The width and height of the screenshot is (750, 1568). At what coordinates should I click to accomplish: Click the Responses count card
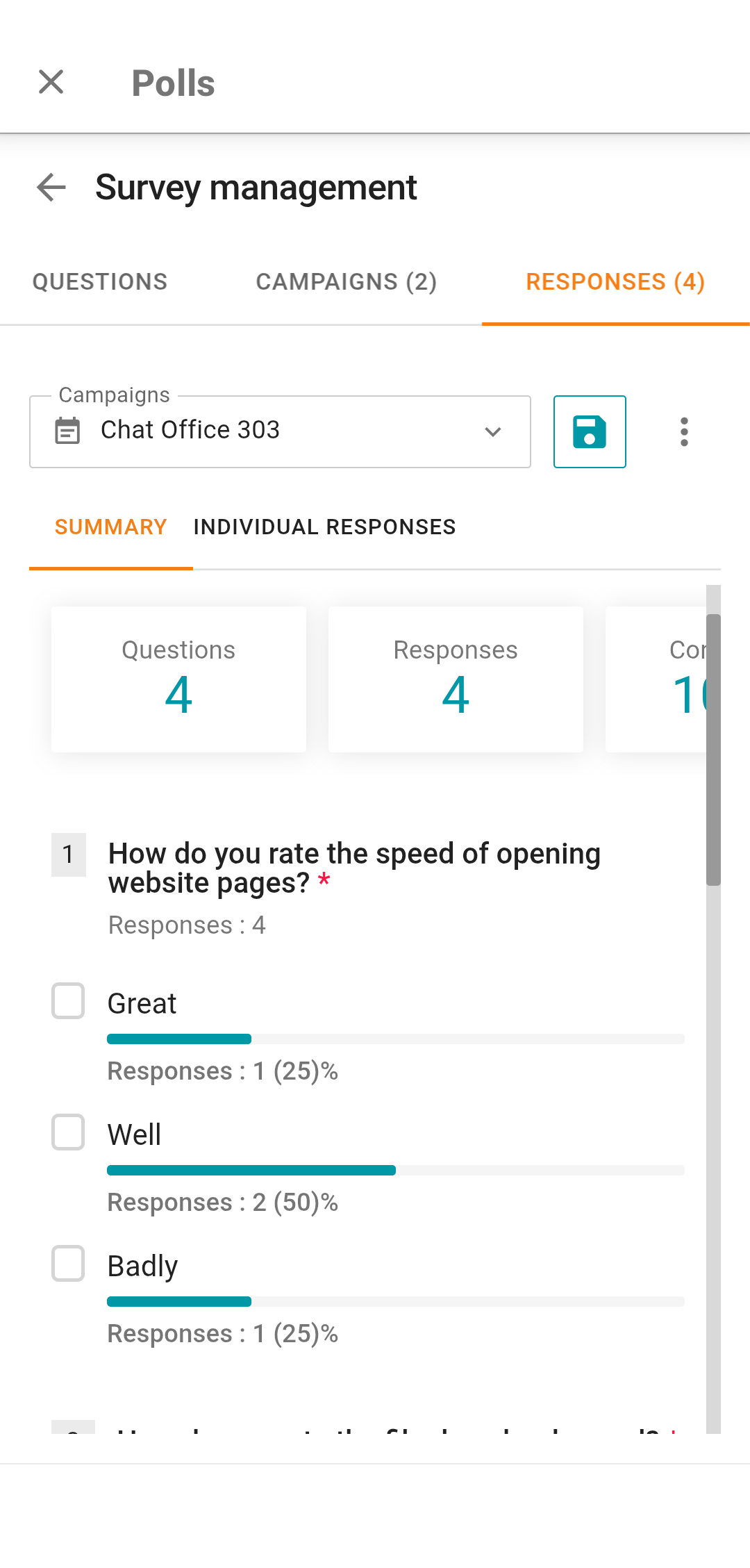click(x=456, y=679)
